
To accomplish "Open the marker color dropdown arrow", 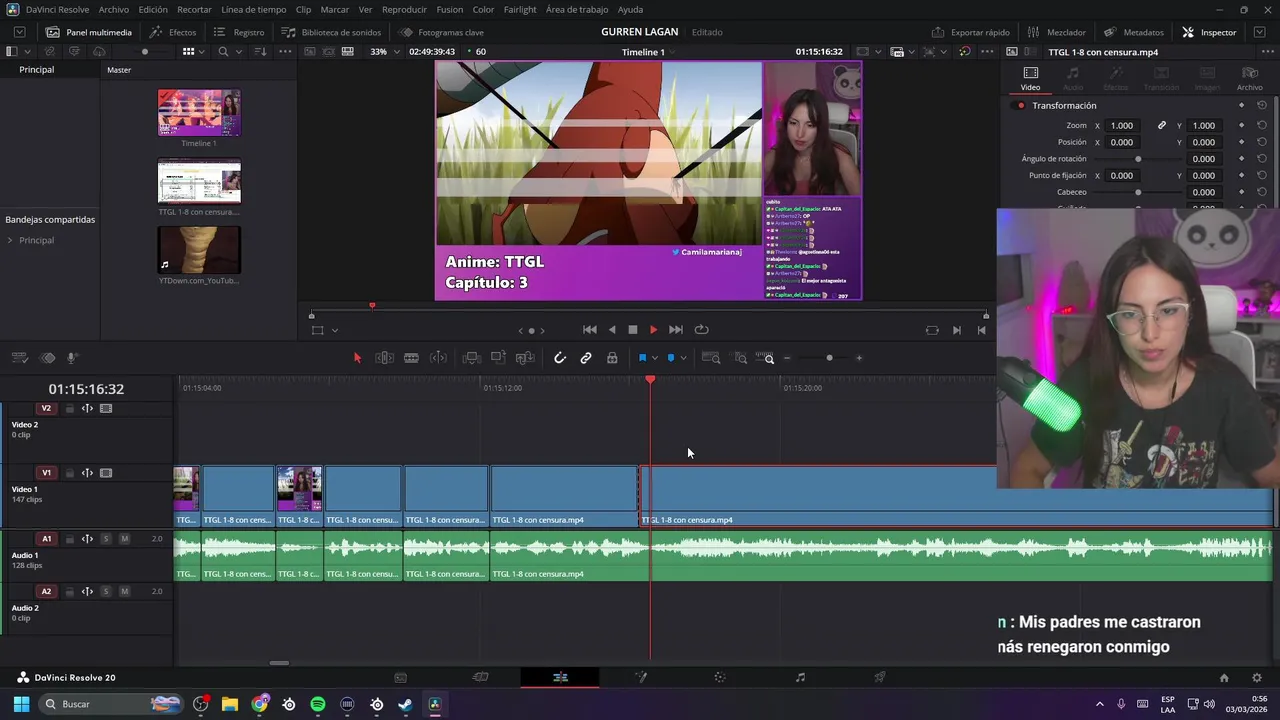I will [x=683, y=358].
